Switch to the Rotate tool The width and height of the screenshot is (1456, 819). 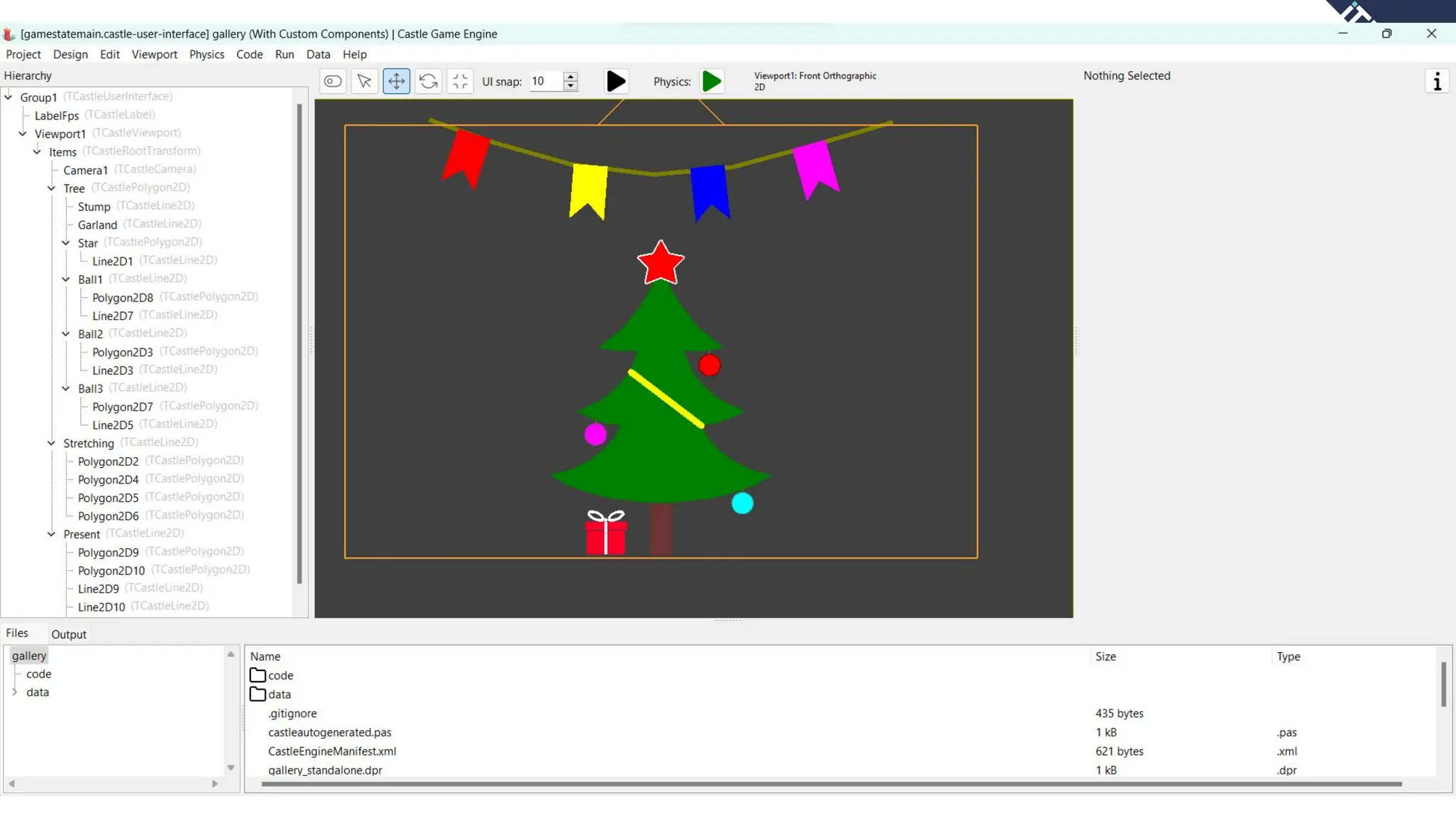click(428, 81)
